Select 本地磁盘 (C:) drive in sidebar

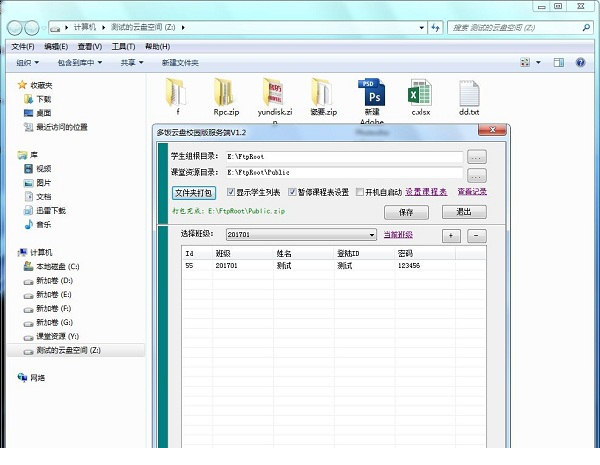click(51, 266)
